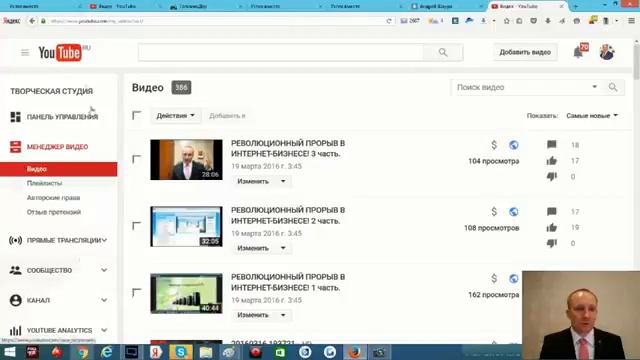The height and width of the screenshot is (360, 640).
Task: Click public globe icon for 1 часть video
Action: 513,279
